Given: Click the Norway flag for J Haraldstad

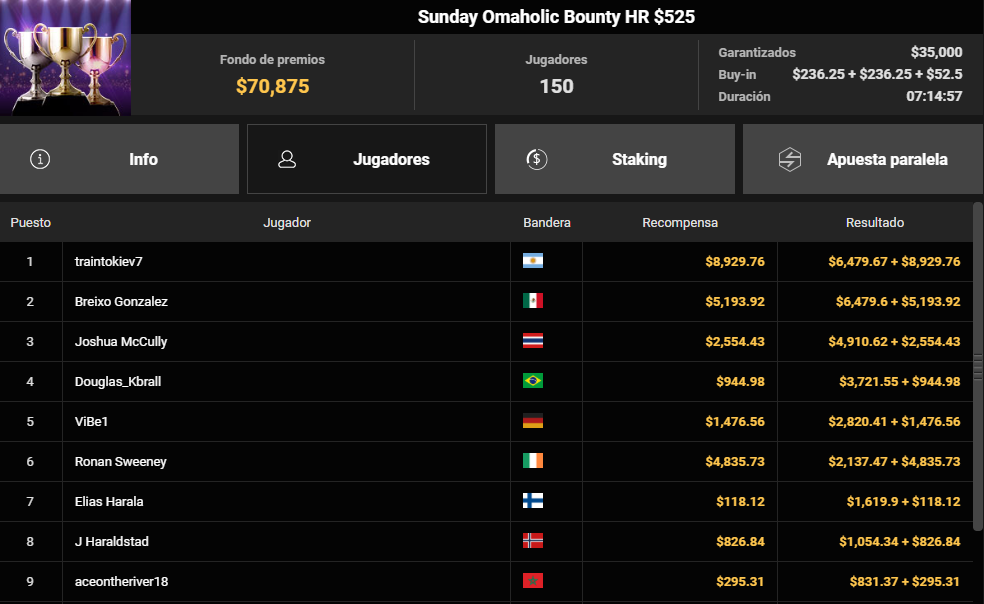Looking at the screenshot, I should [533, 541].
